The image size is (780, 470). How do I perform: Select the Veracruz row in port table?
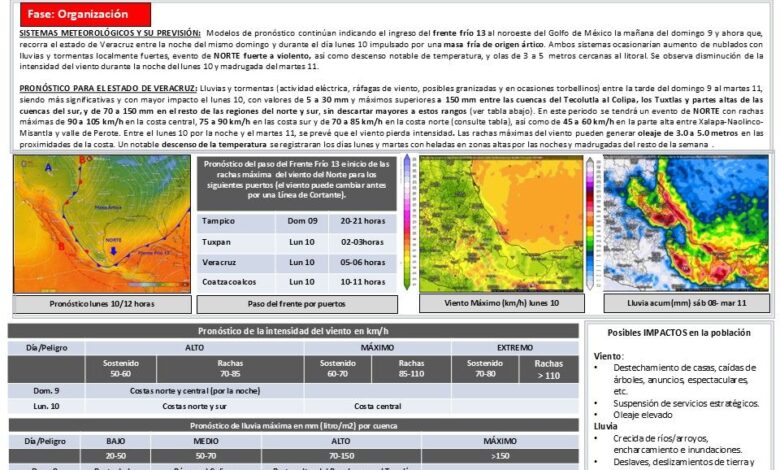tap(296, 262)
